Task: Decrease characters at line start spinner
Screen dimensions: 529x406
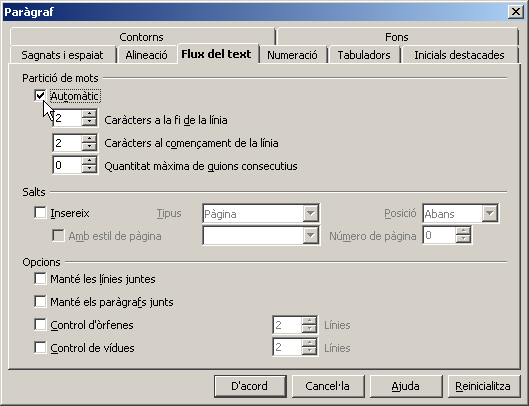Action: point(89,146)
